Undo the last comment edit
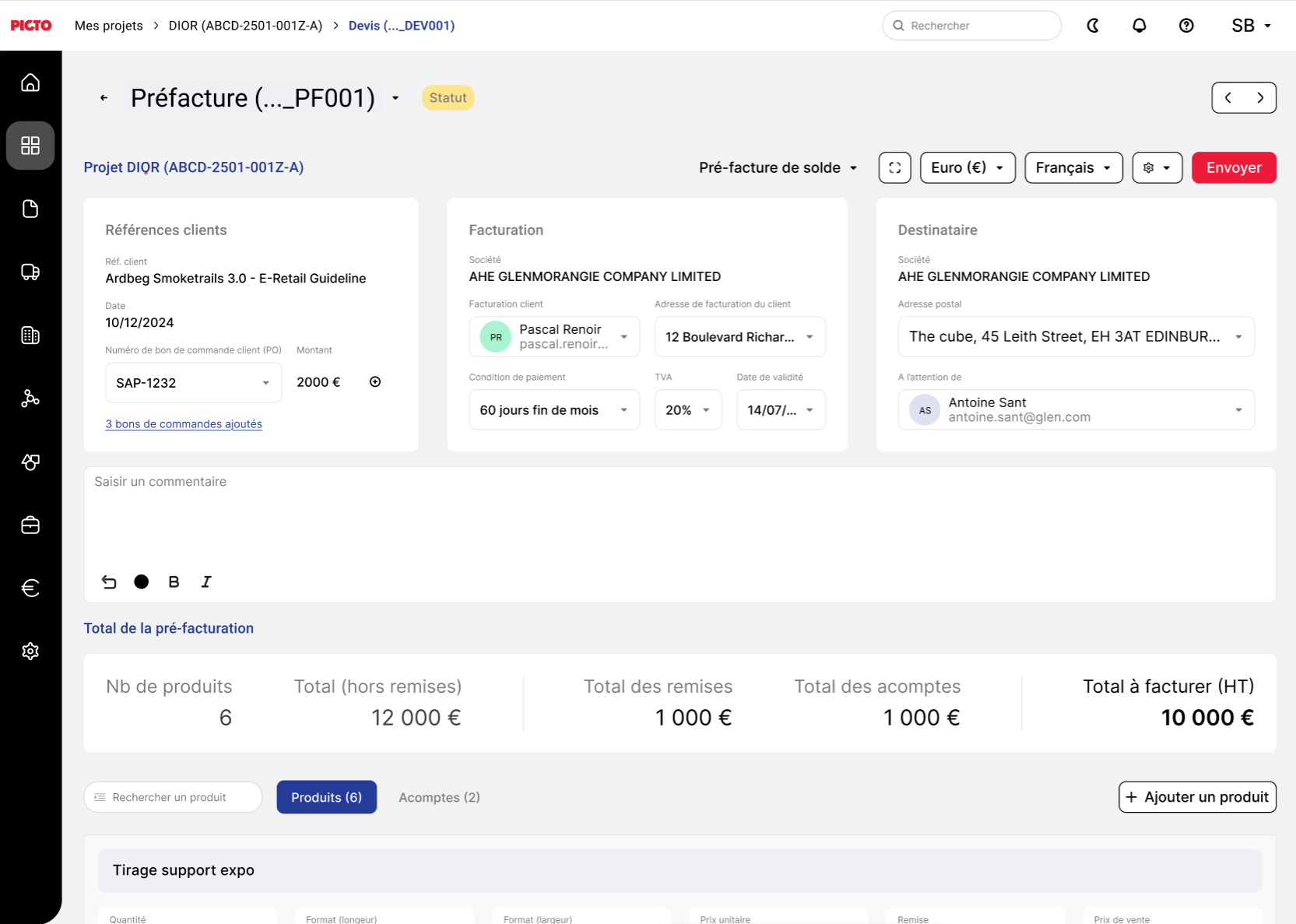The width and height of the screenshot is (1296, 924). pos(109,582)
